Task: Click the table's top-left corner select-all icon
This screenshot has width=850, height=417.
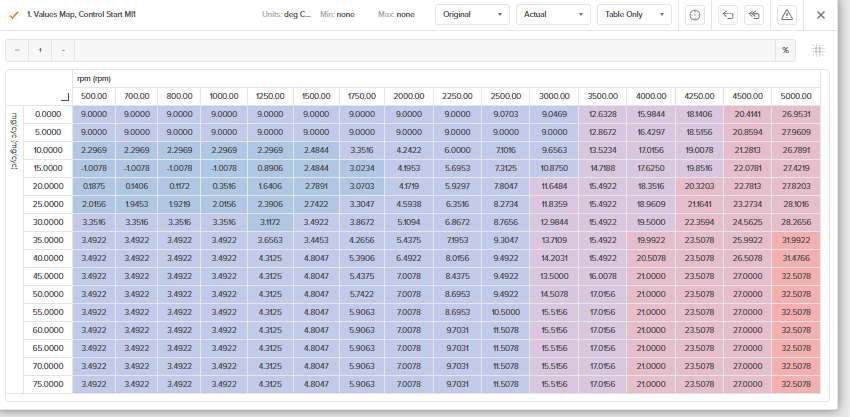Action: point(65,96)
